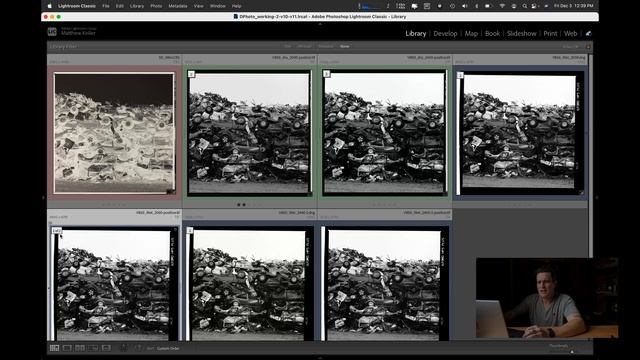Show the bottom filmstrip panel arrow

click(x=320, y=358)
